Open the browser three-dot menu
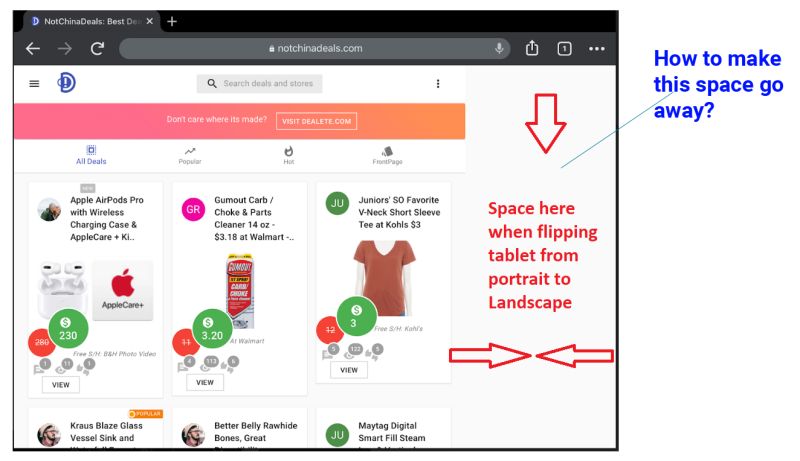800x461 pixels. tap(596, 49)
